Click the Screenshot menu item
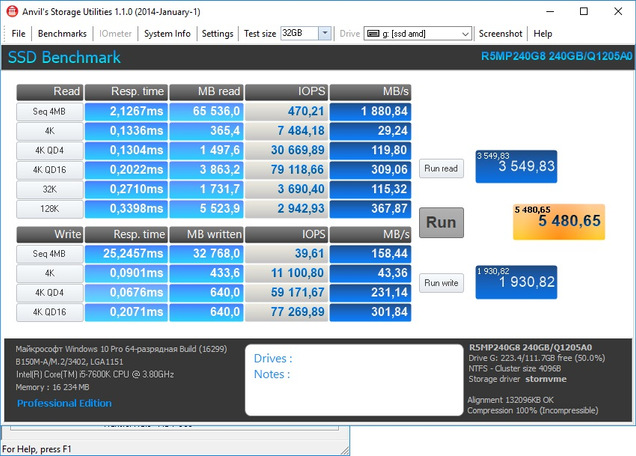636x456 pixels. click(x=500, y=34)
